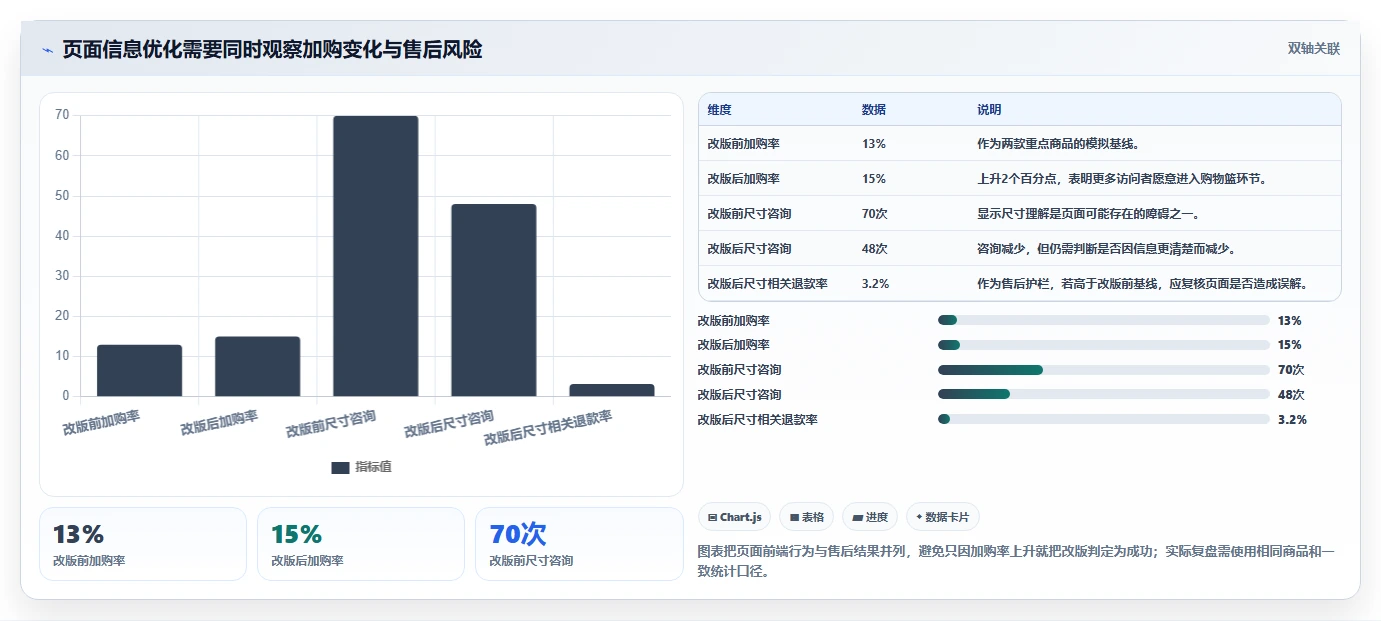
Task: Click the 改版后尺寸相关退款率 progress bar
Action: click(x=1103, y=419)
